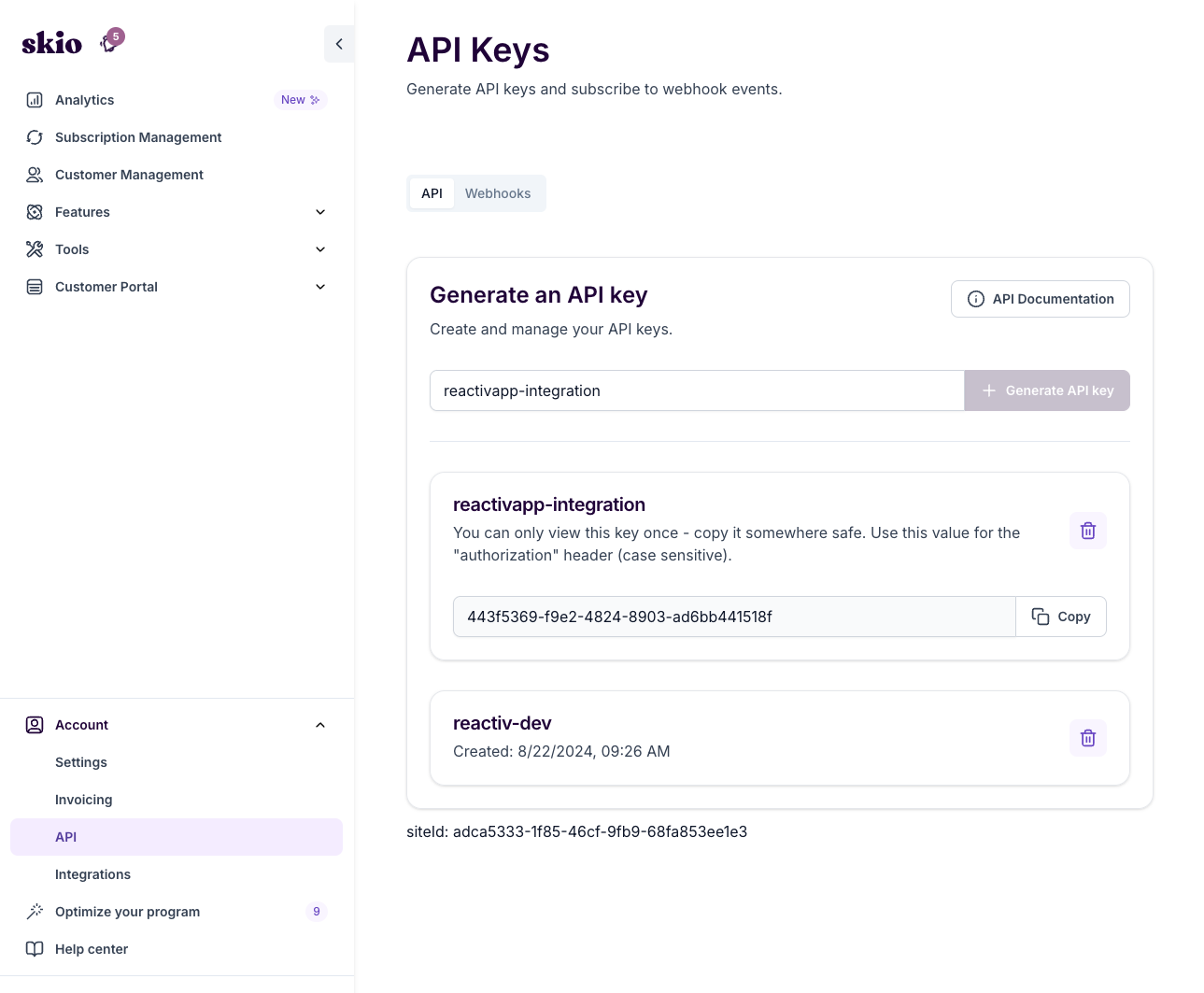The width and height of the screenshot is (1204, 993).
Task: Click the Subscription Management cycle icon
Action: (x=35, y=137)
